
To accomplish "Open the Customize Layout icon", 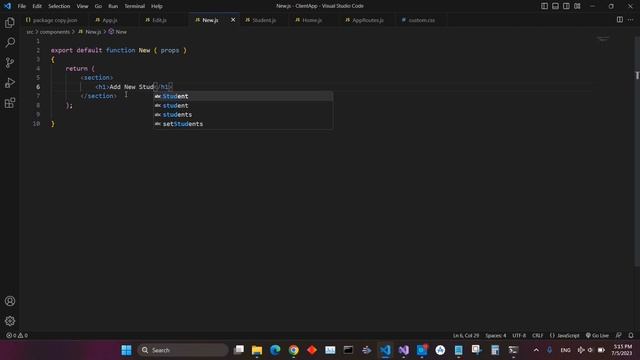I will (x=577, y=6).
